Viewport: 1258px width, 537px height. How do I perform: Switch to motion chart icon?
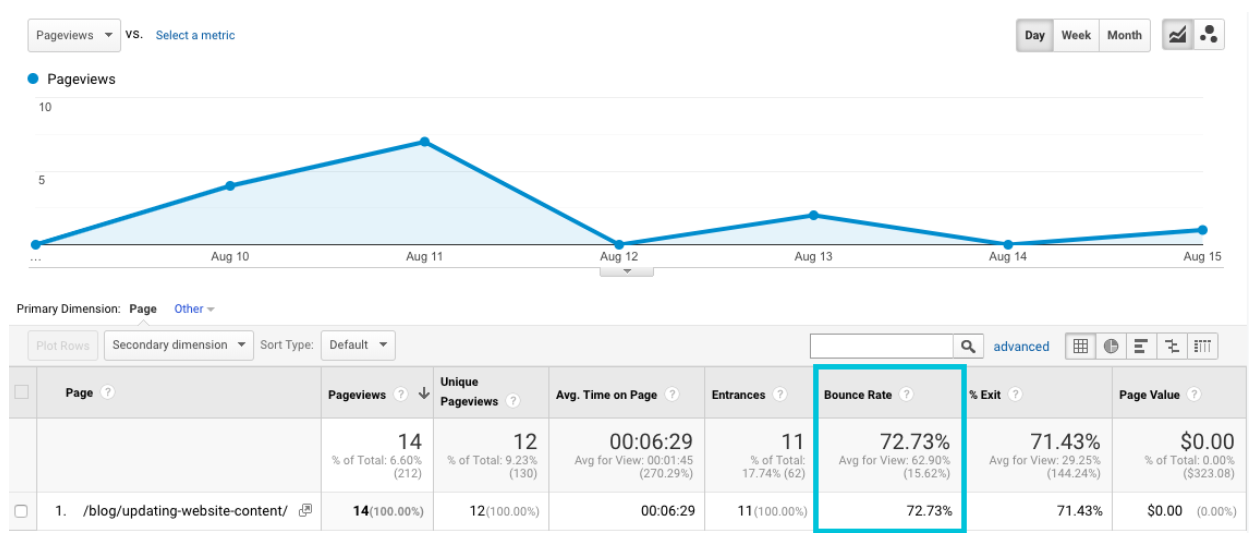point(1208,35)
